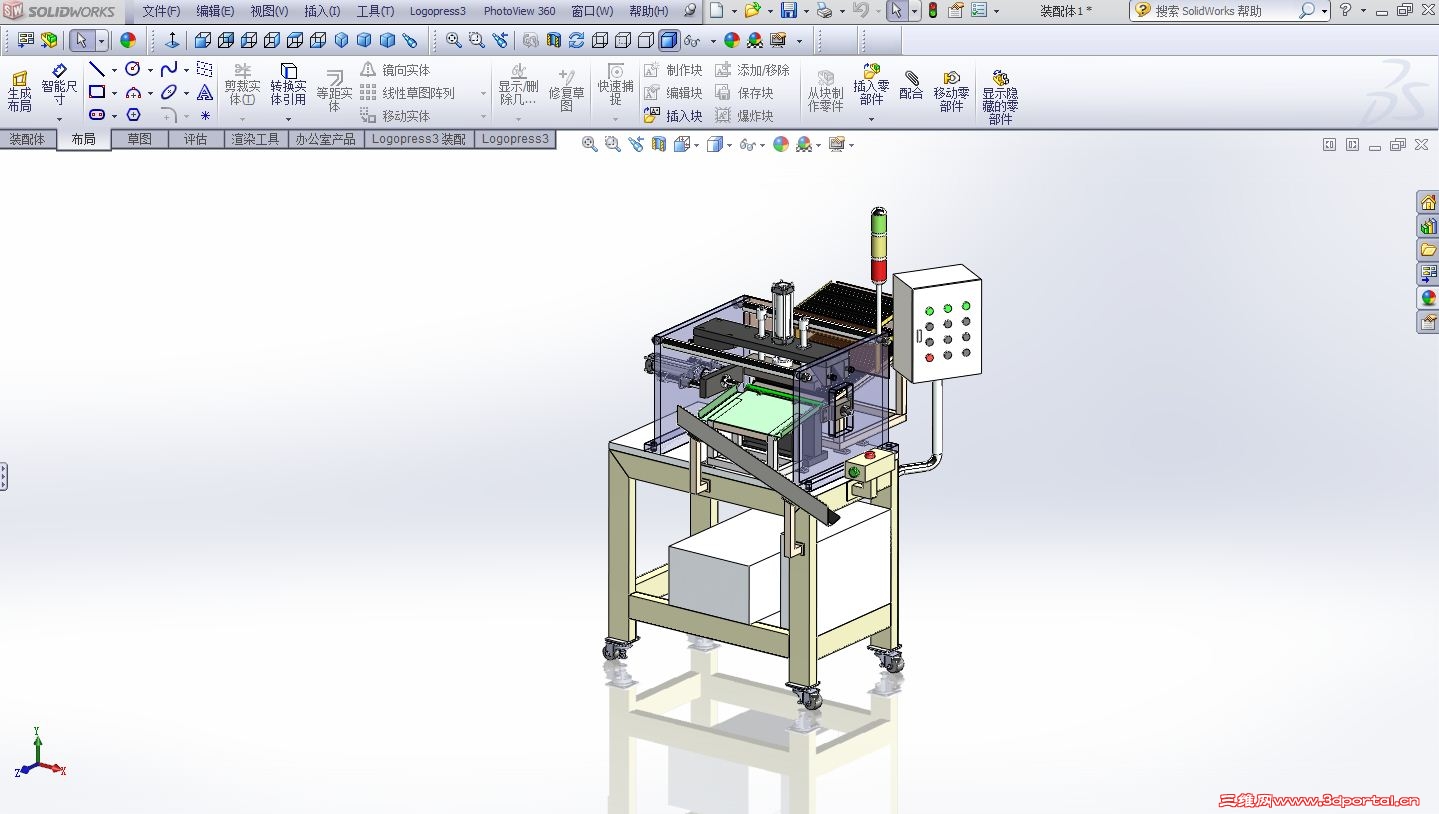
Task: Click the 线性草图阵列 button
Action: [x=407, y=93]
